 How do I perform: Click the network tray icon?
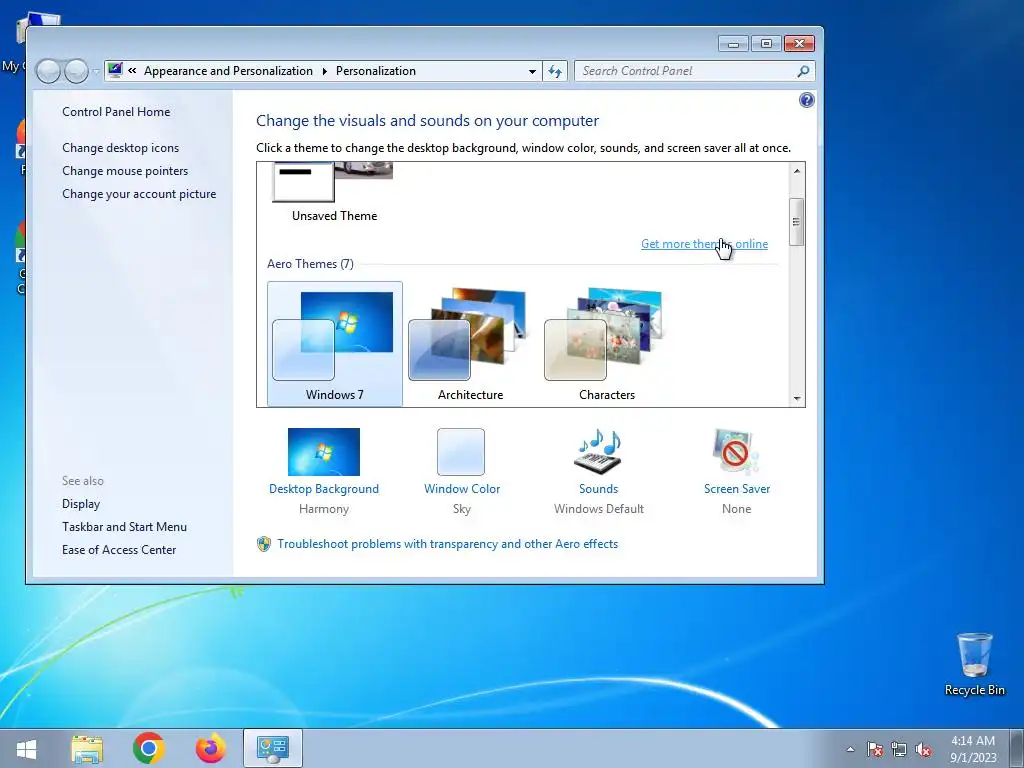(899, 749)
